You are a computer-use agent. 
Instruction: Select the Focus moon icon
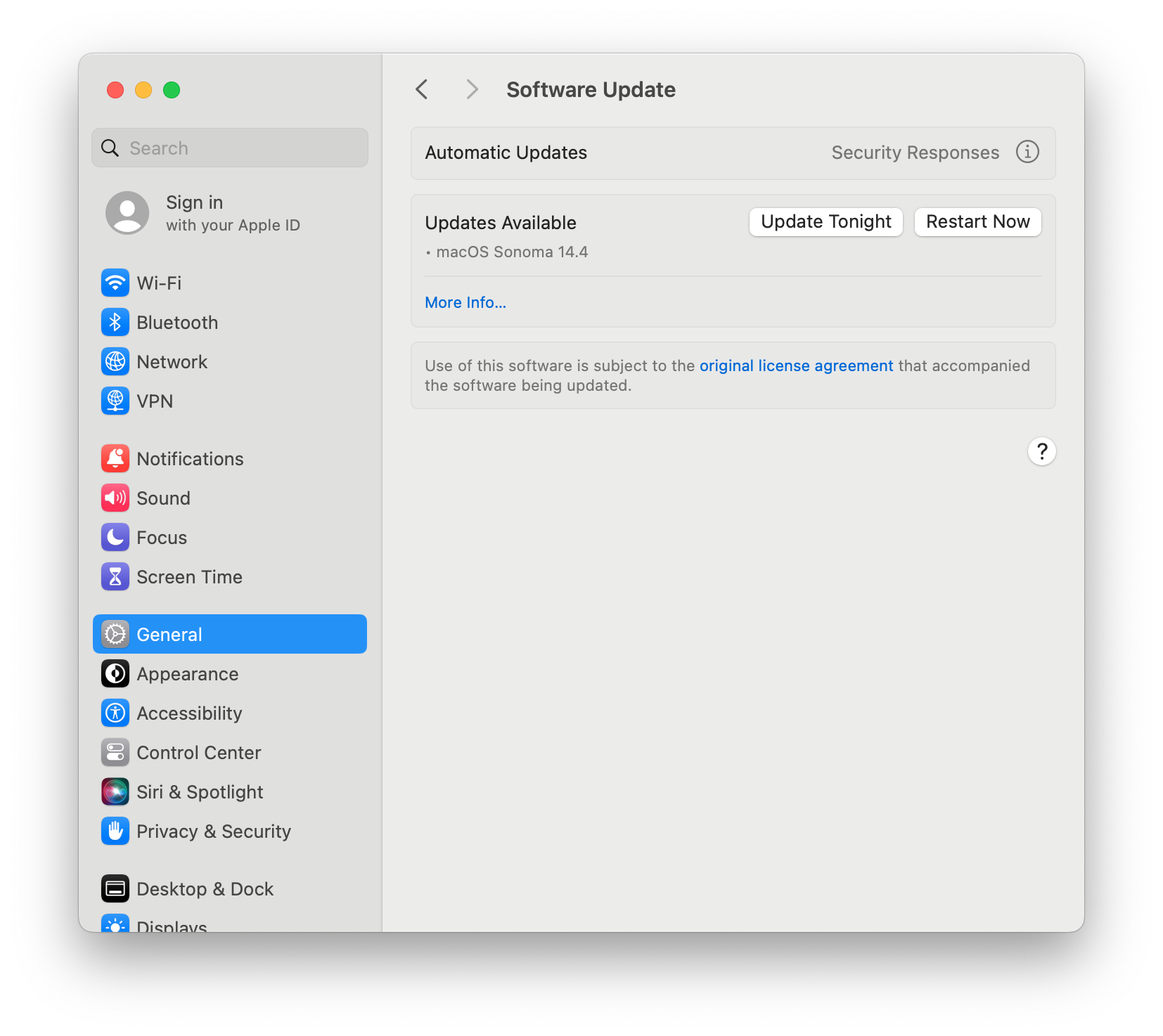click(115, 538)
